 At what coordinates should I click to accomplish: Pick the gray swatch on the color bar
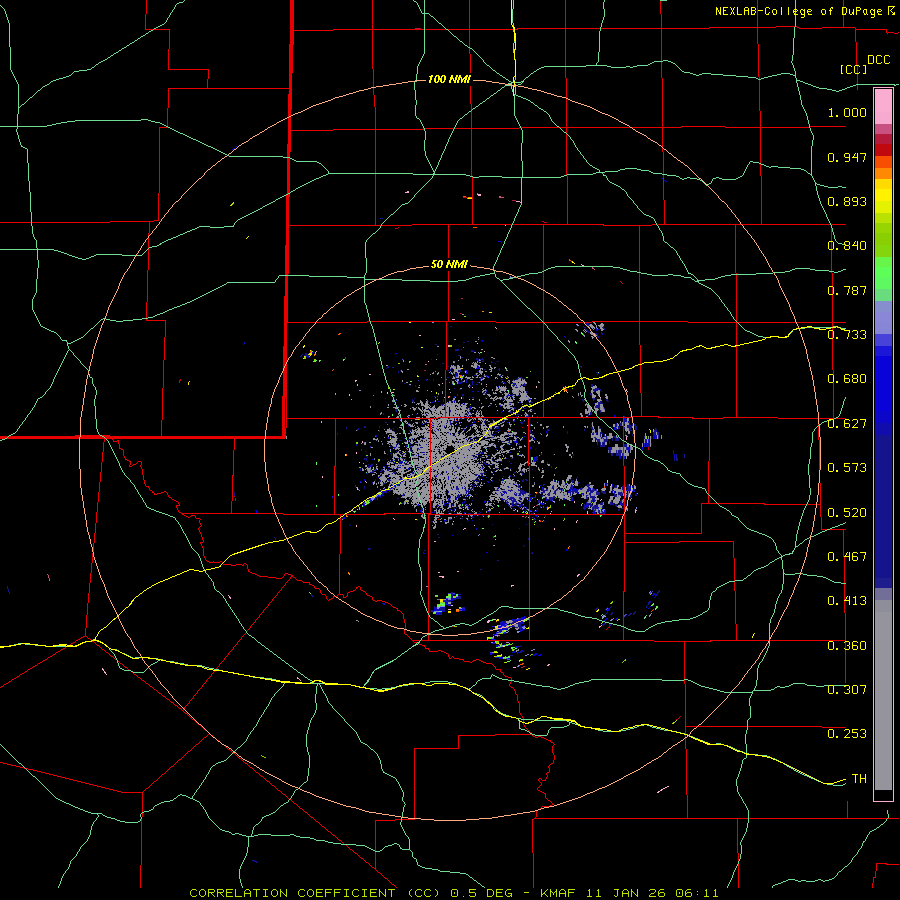883,695
